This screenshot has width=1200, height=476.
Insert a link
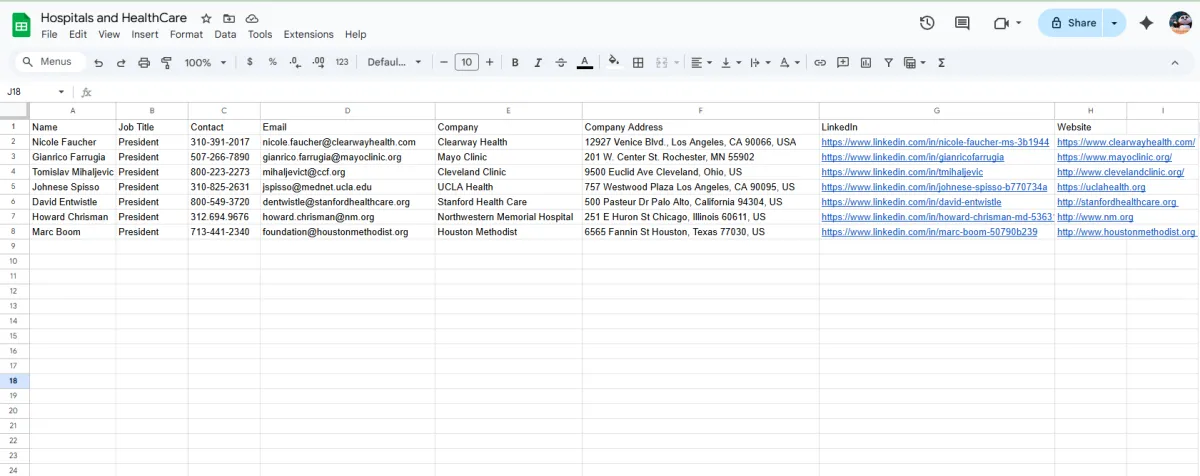pyautogui.click(x=820, y=62)
